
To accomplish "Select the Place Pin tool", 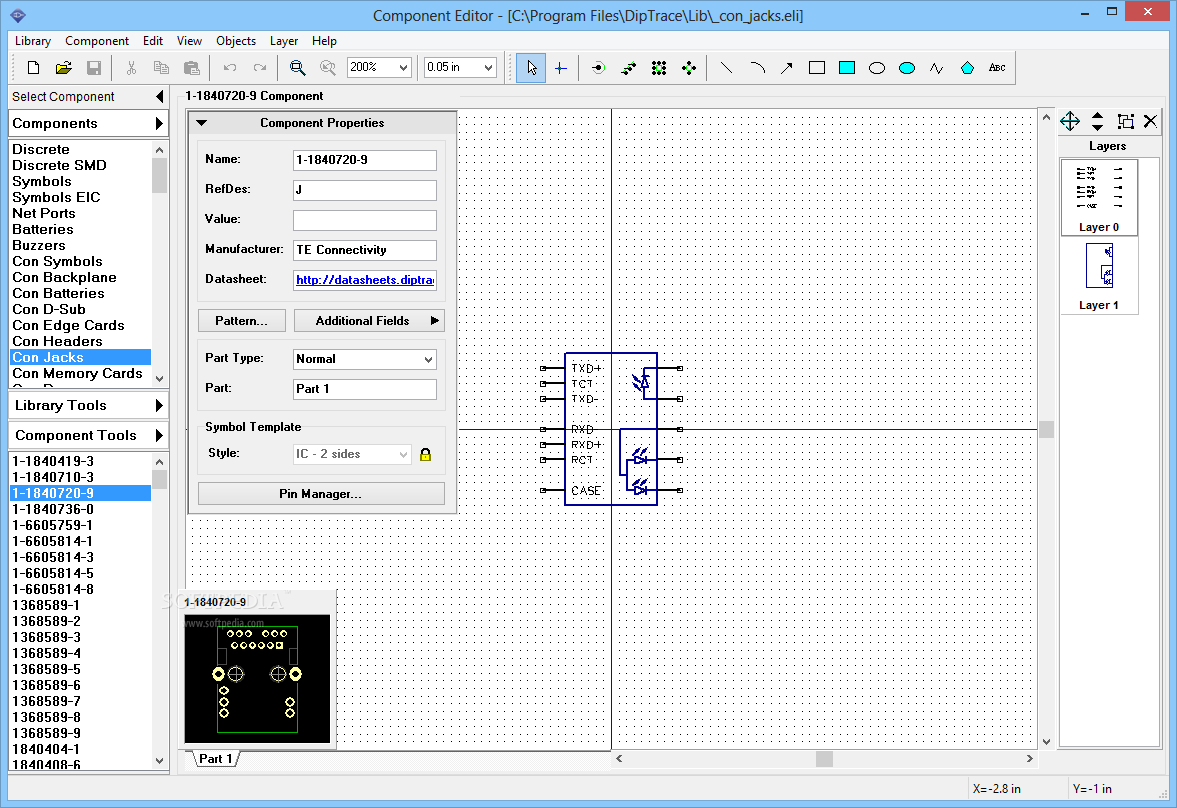I will coord(598,68).
